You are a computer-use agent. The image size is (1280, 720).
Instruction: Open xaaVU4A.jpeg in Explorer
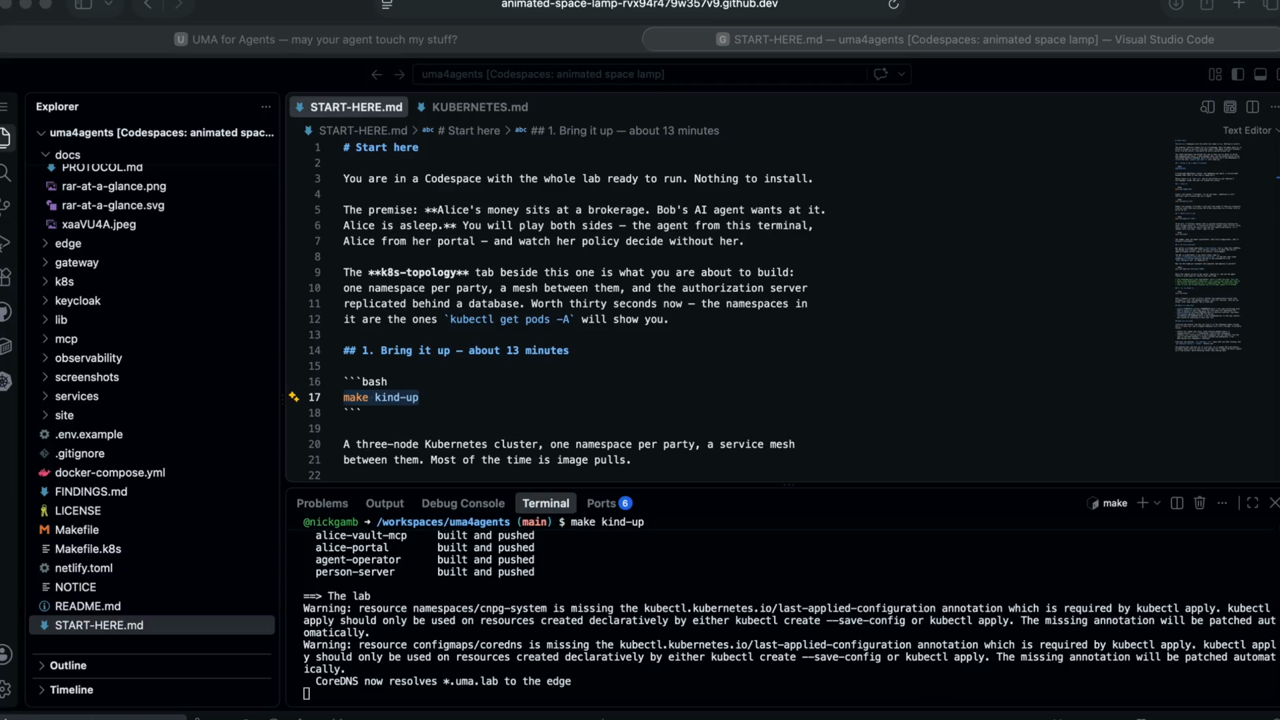(98, 224)
